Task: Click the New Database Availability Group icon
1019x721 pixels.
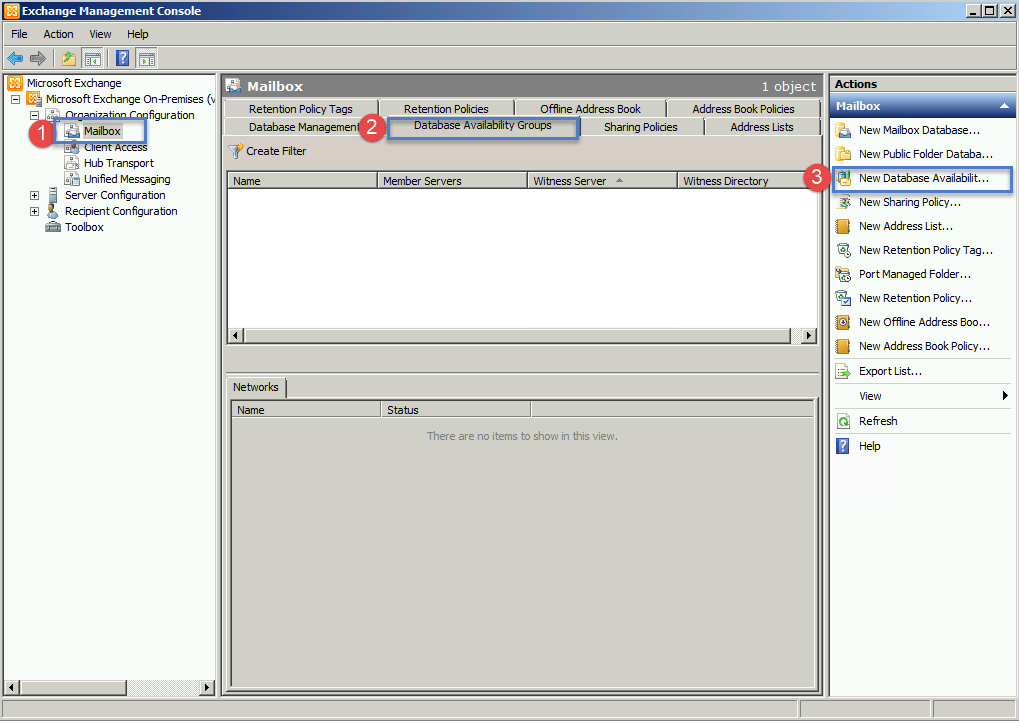Action: (x=844, y=178)
